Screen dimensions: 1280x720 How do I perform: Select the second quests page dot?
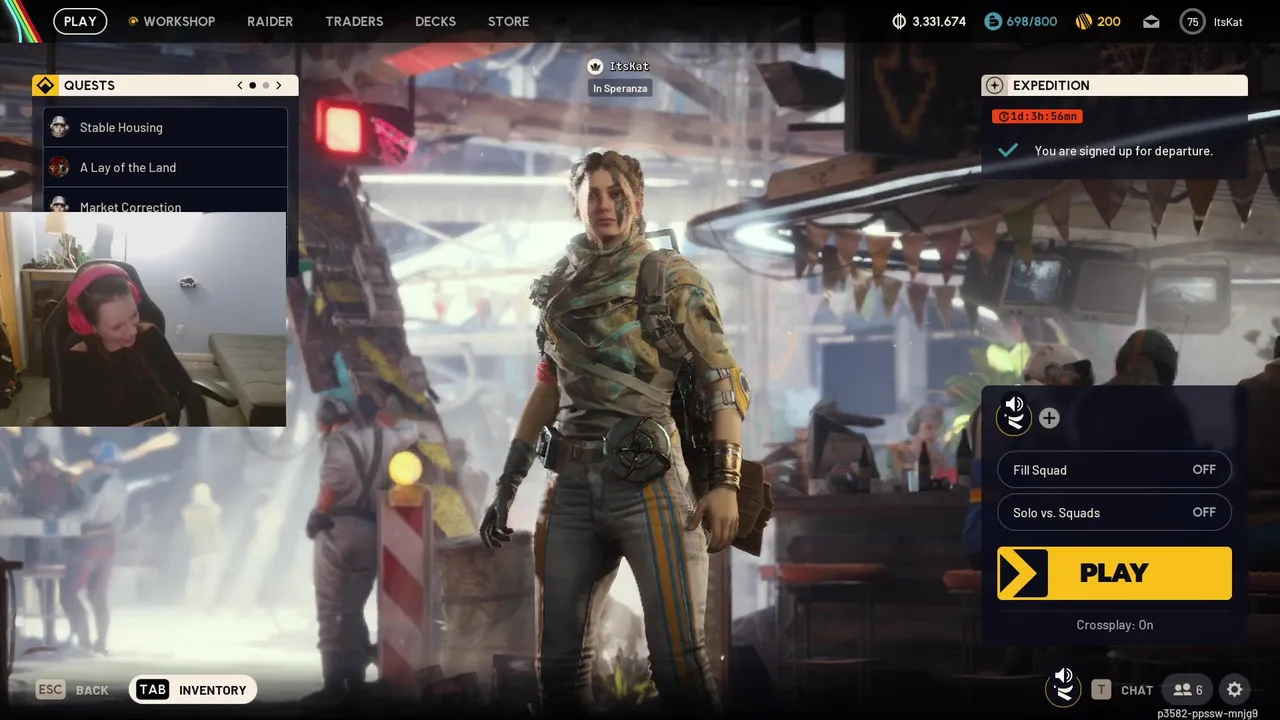(265, 85)
